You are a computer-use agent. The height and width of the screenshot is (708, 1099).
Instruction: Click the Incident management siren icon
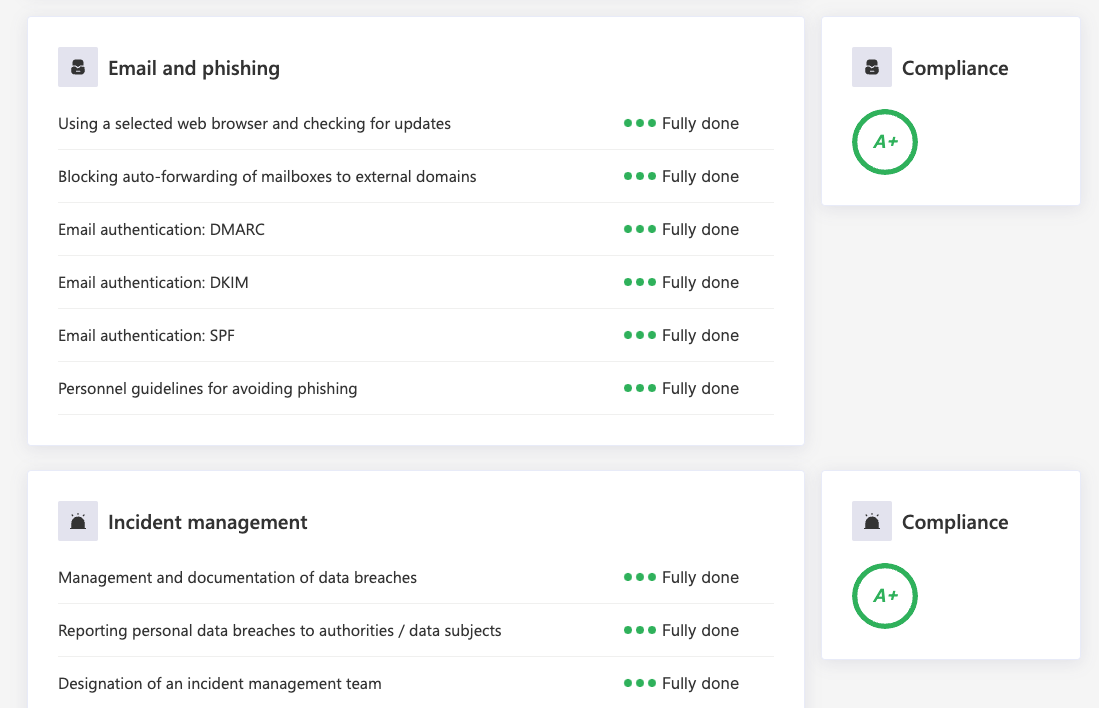[x=78, y=521]
